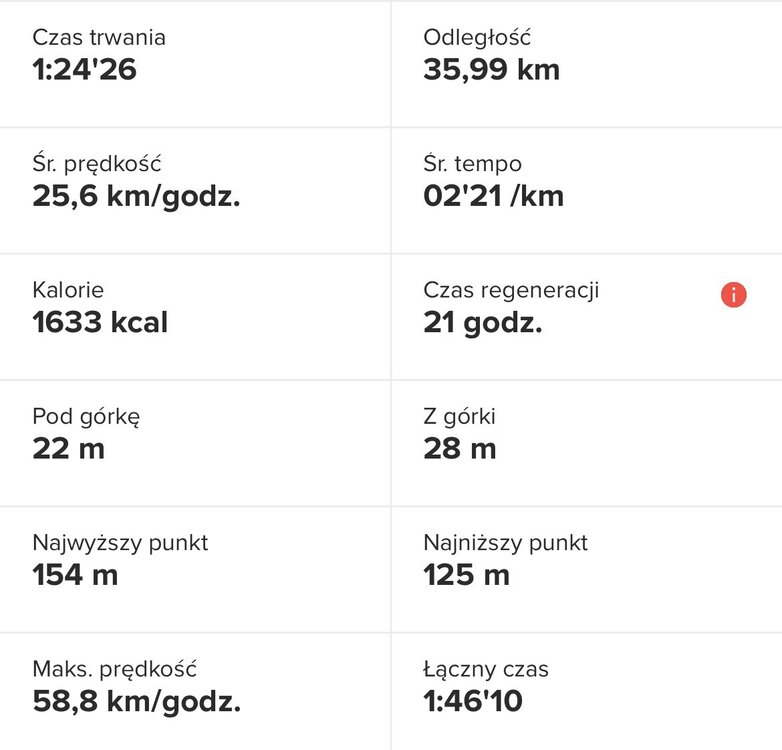Tap the 1633 kcal value
This screenshot has height=750, width=782.
coord(100,322)
